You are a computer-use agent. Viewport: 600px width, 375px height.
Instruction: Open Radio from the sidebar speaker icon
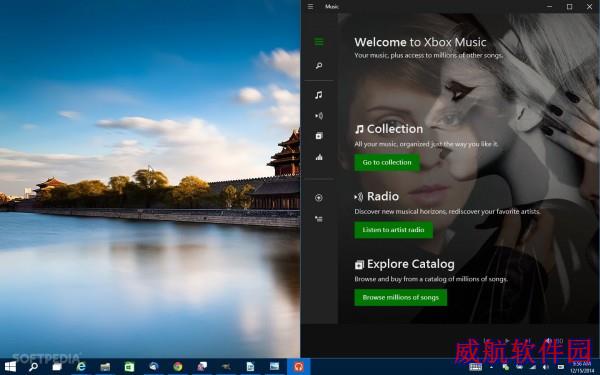319,116
